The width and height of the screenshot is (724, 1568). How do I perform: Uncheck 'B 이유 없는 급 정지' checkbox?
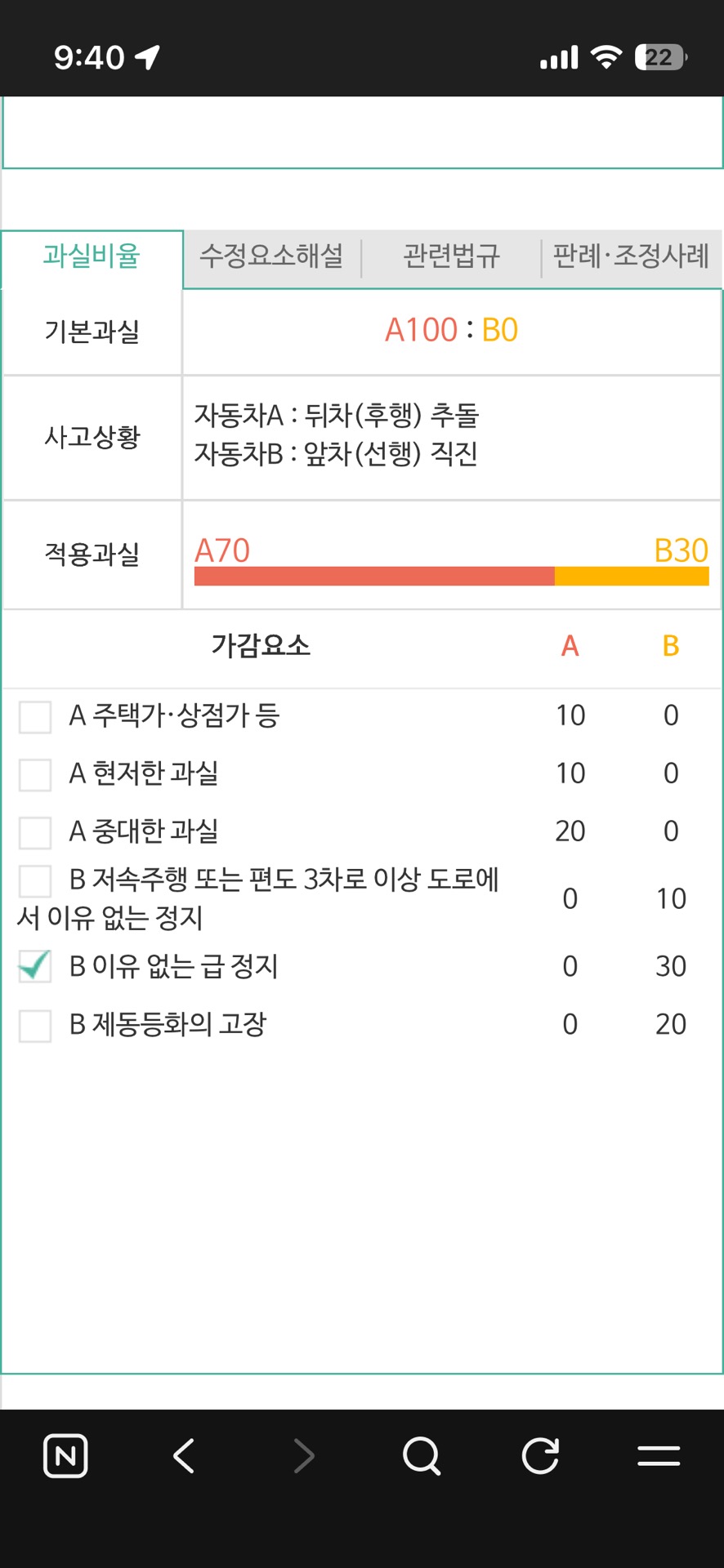click(x=35, y=967)
